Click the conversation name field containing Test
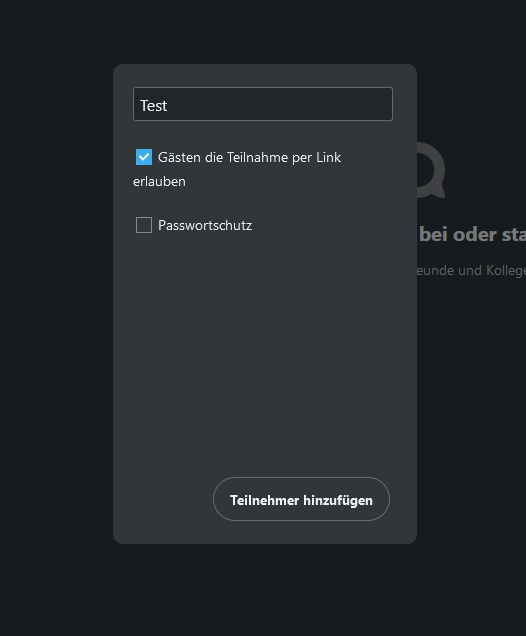The width and height of the screenshot is (526, 636). pos(263,104)
